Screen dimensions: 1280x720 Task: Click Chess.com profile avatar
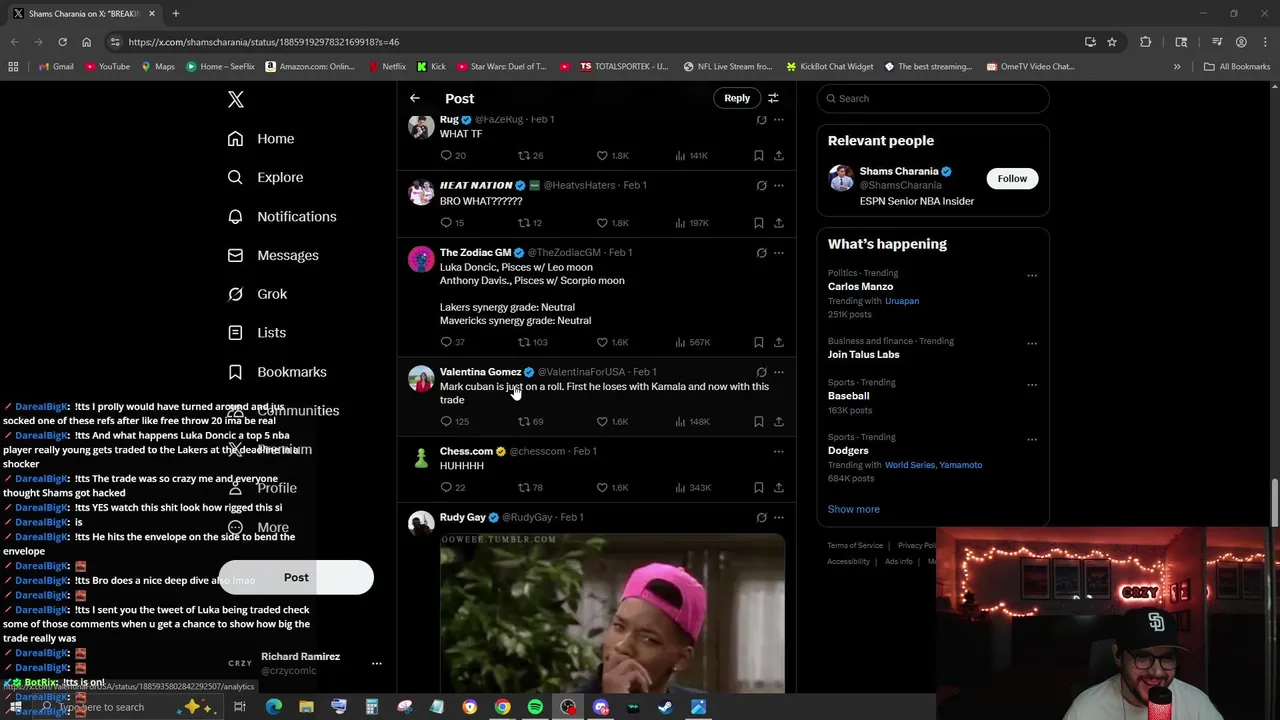point(421,459)
